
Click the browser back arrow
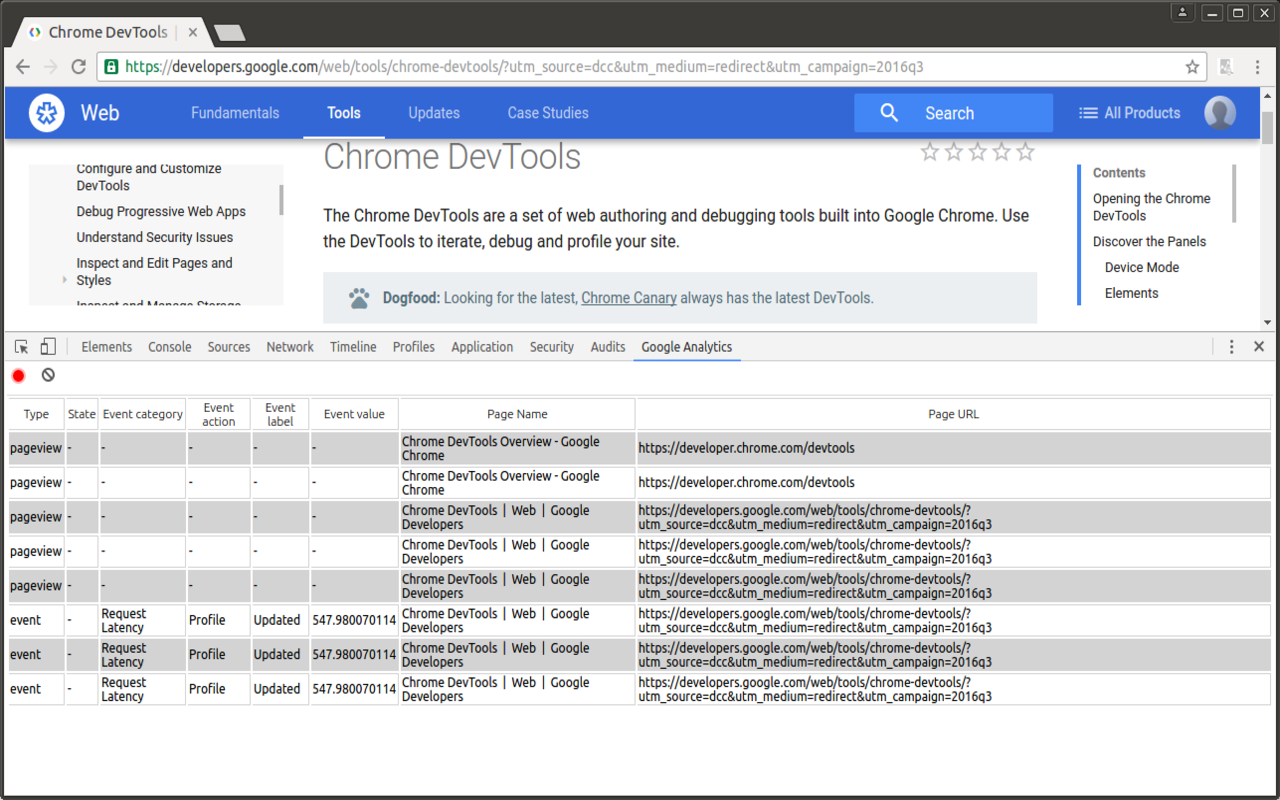[x=23, y=67]
